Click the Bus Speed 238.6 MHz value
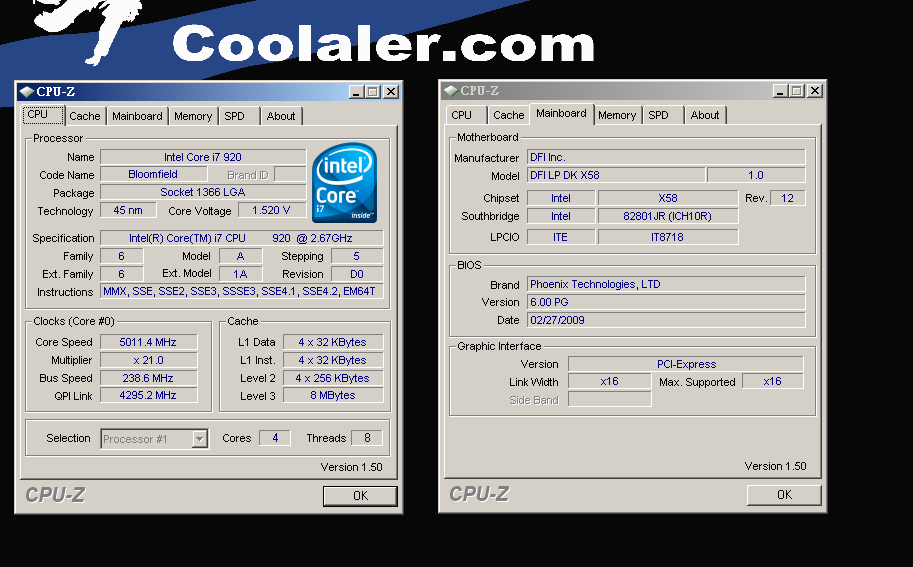 148,378
